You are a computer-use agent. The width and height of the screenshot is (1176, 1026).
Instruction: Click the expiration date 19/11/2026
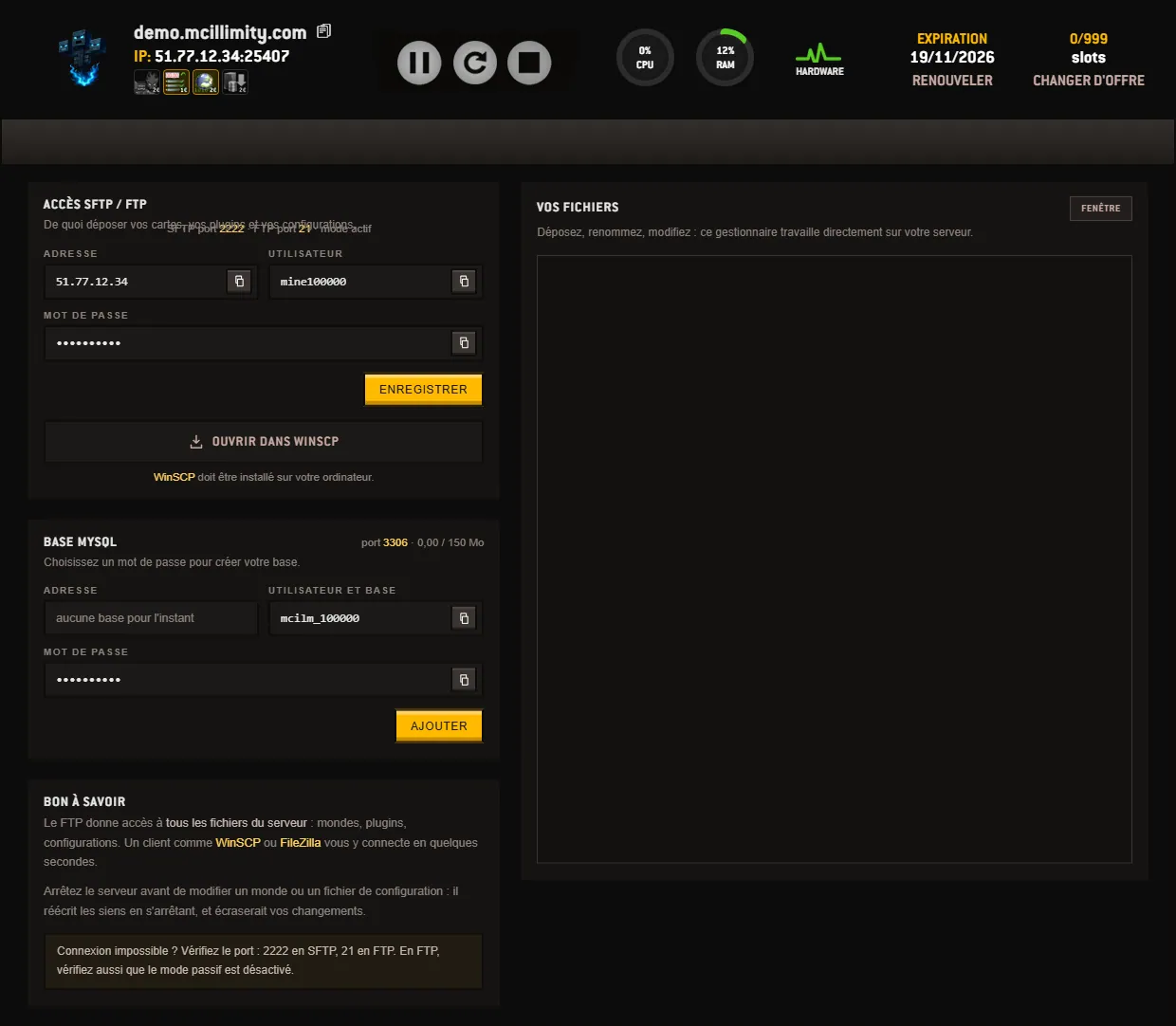pos(952,58)
